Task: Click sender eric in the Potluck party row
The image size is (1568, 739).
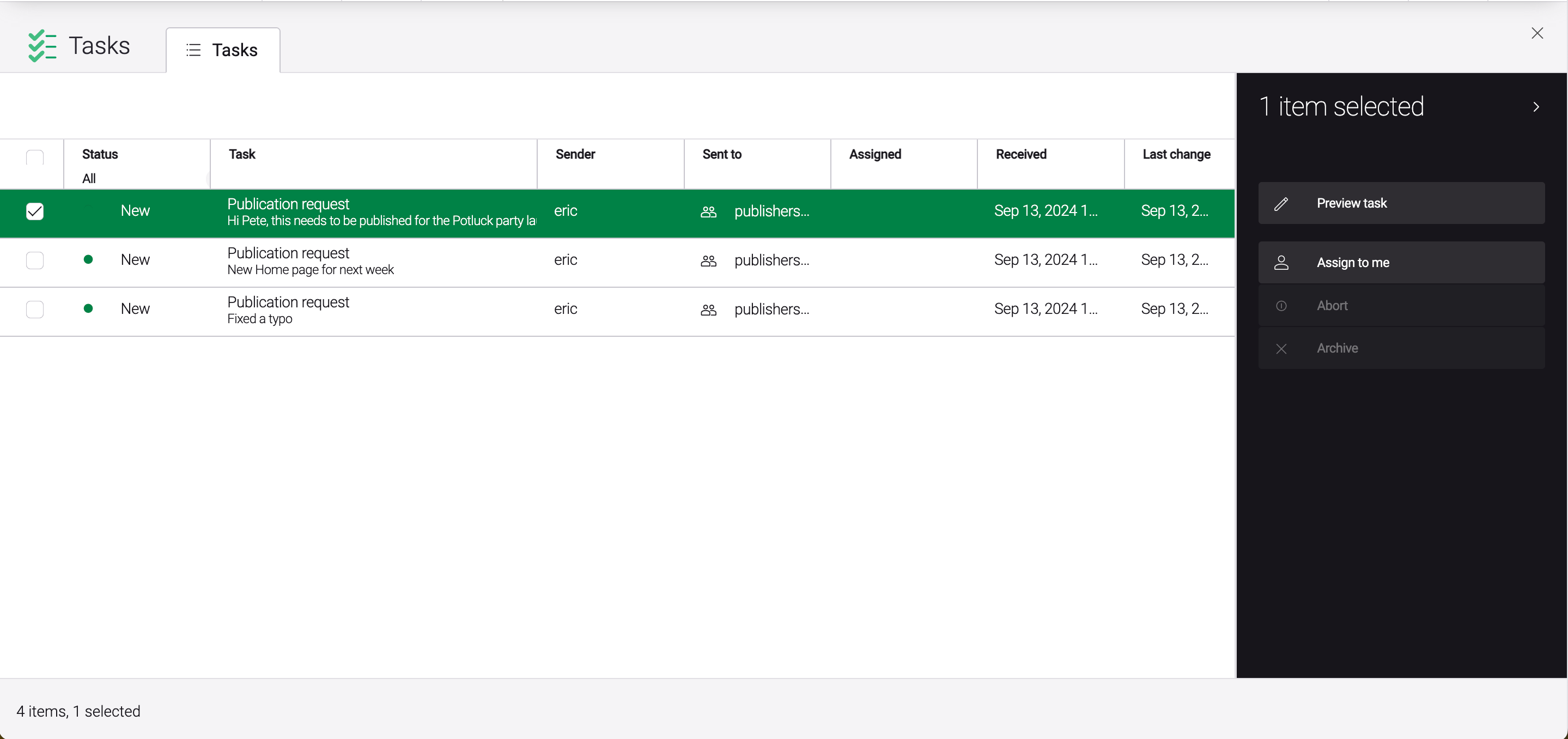Action: [566, 211]
